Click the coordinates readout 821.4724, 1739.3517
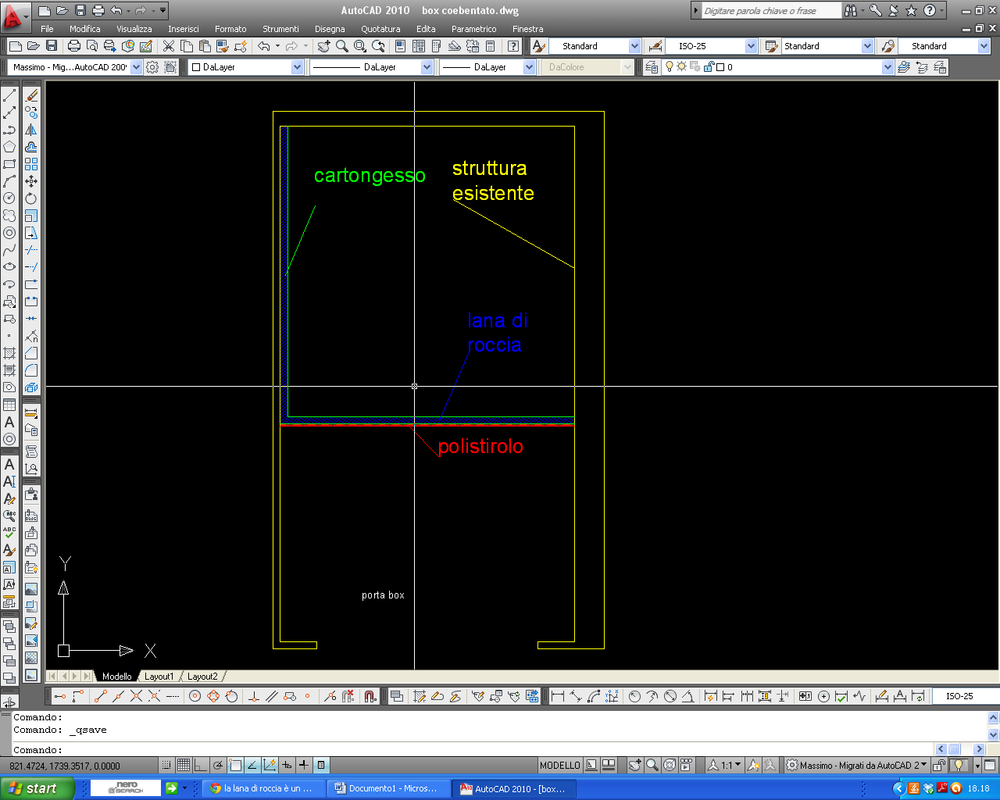Image resolution: width=1000 pixels, height=800 pixels. click(64, 766)
